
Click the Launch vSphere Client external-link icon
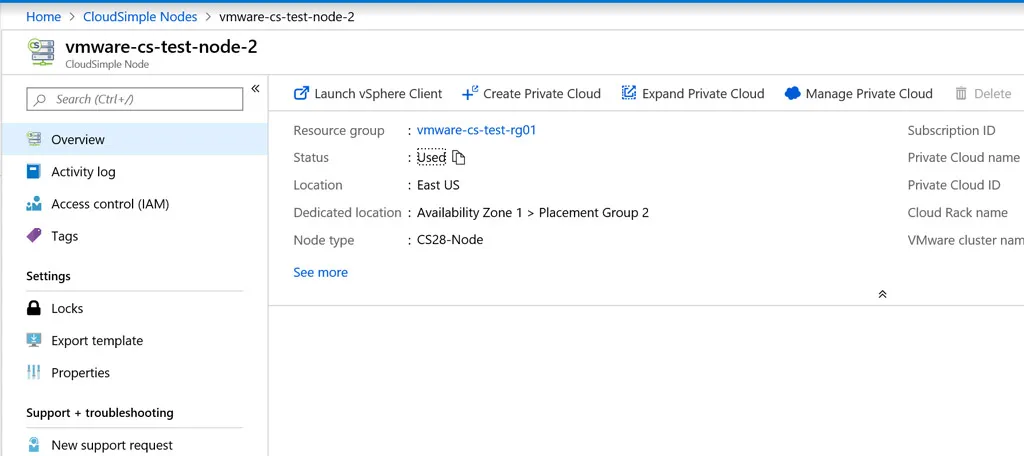tap(301, 93)
